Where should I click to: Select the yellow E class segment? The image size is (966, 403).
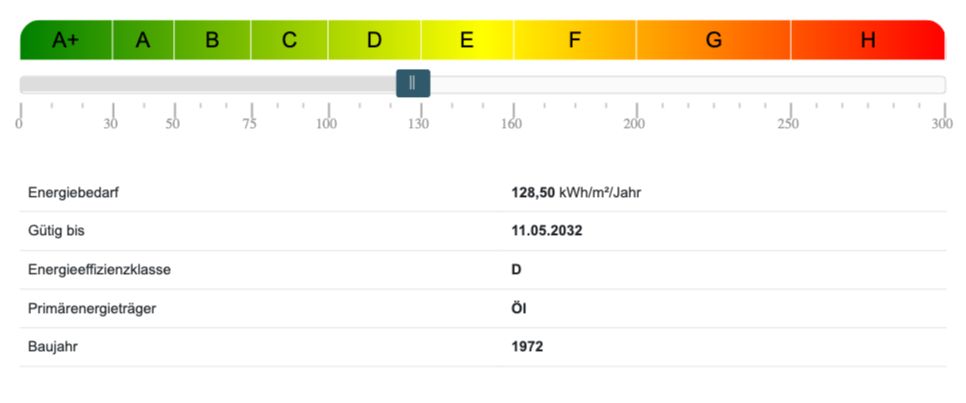[467, 40]
